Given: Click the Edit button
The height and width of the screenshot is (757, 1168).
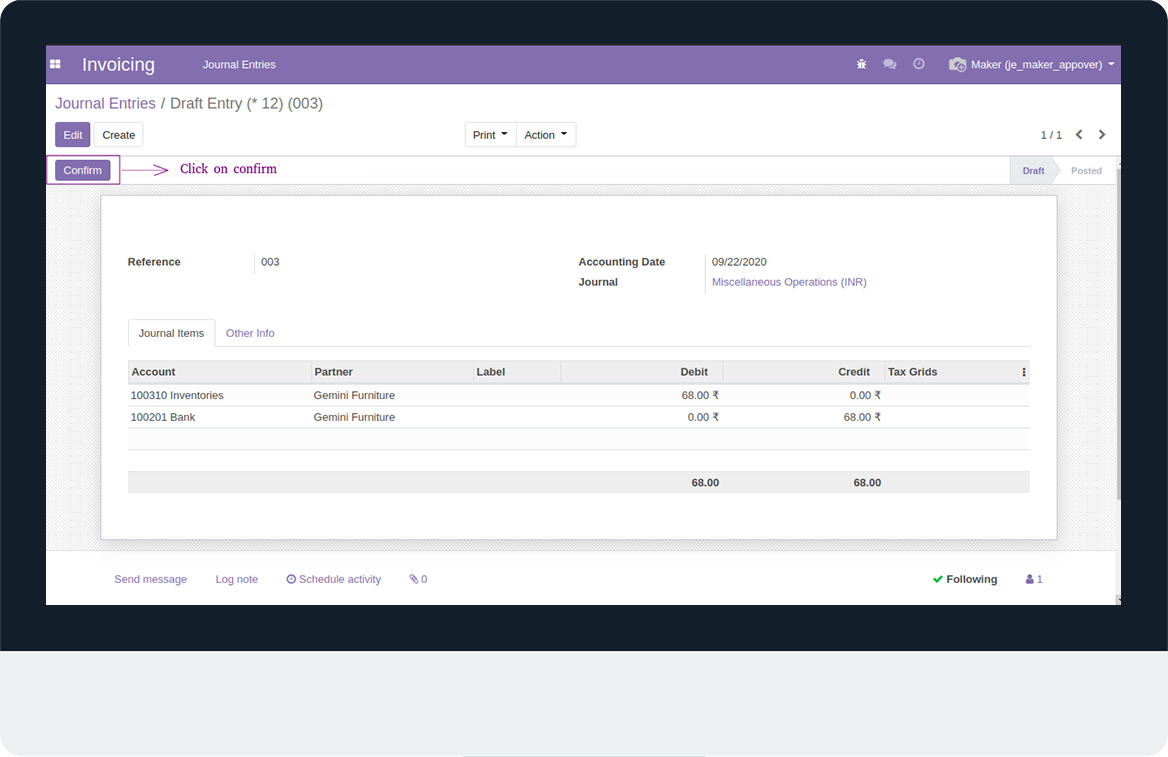Looking at the screenshot, I should coord(73,135).
